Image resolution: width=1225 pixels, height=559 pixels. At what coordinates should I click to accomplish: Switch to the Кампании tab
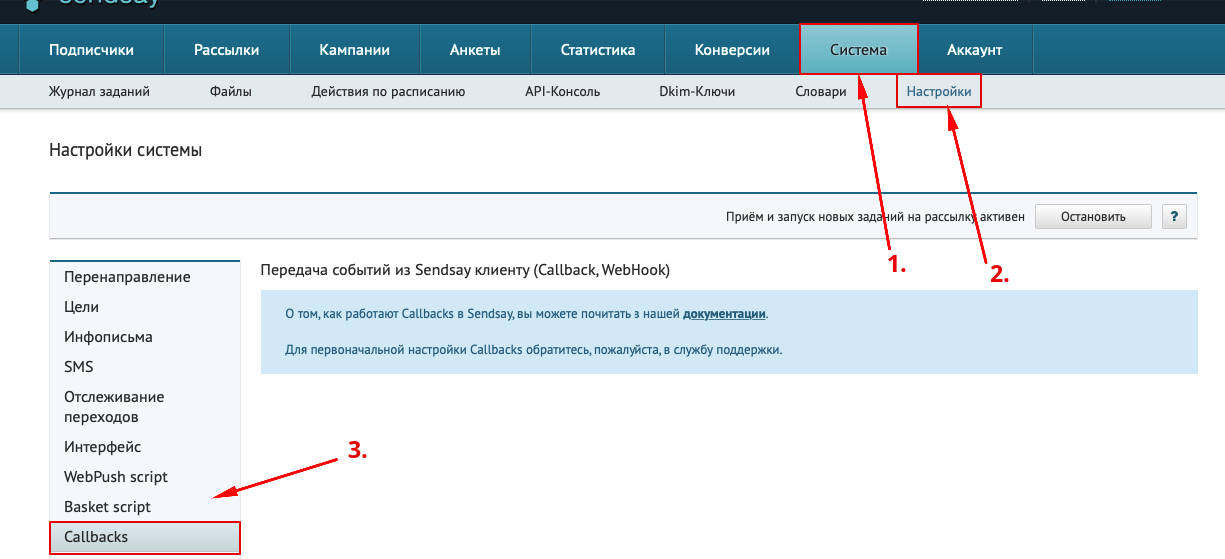click(x=355, y=50)
